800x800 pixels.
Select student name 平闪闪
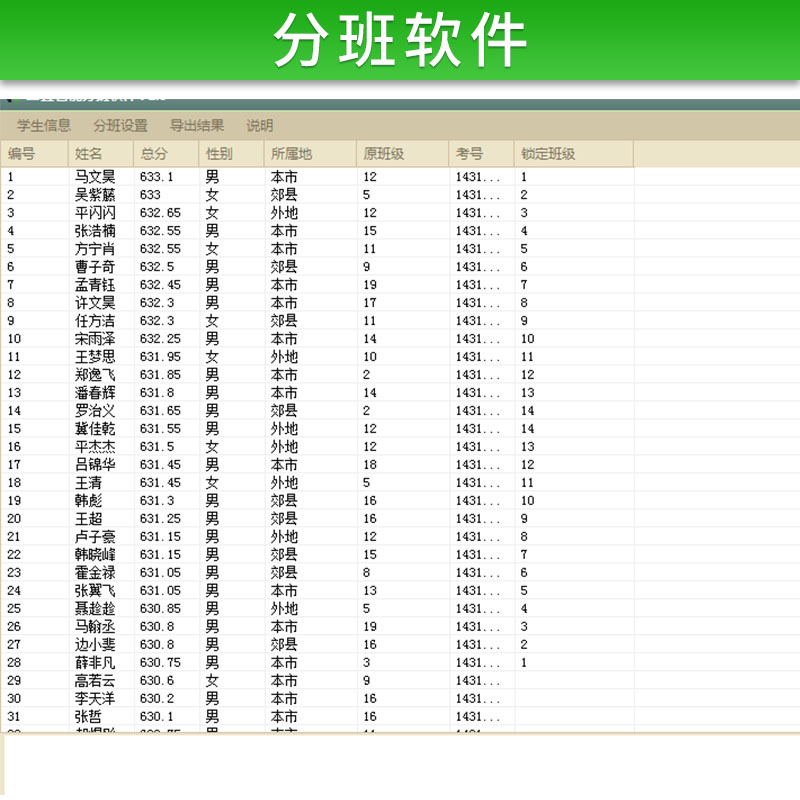pos(95,213)
